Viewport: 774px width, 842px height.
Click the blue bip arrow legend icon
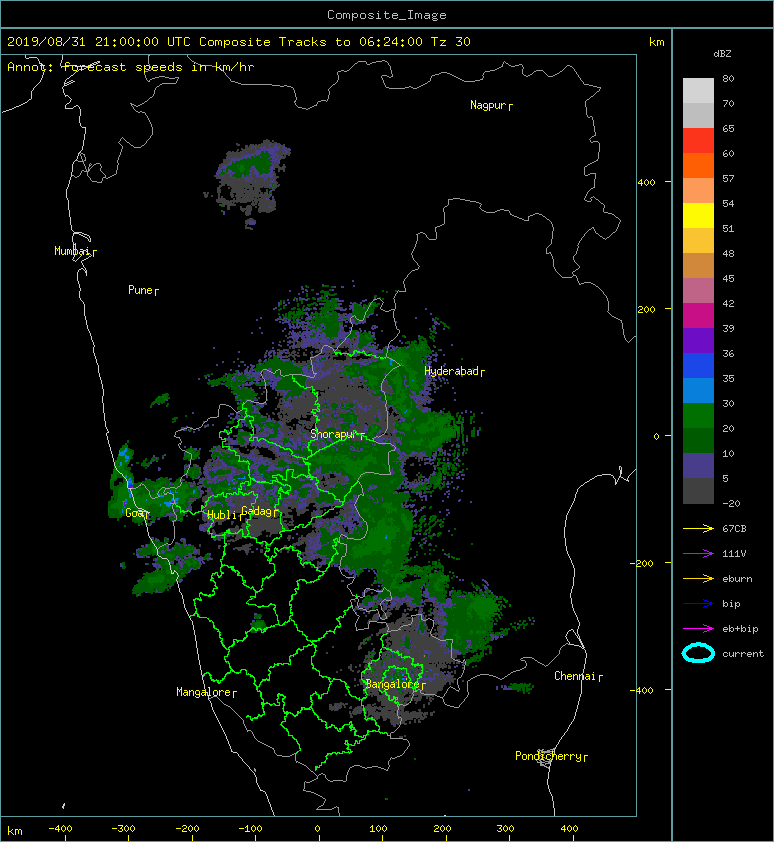pyautogui.click(x=698, y=604)
